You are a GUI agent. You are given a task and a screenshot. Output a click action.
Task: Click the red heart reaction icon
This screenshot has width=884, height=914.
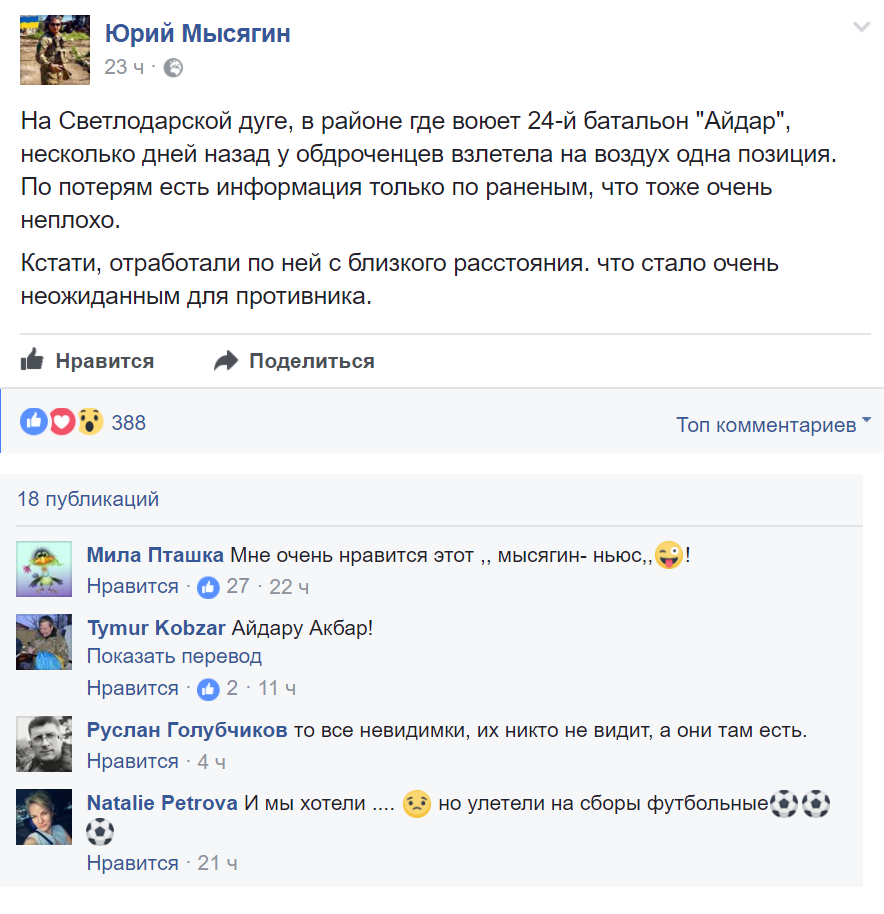click(x=62, y=421)
